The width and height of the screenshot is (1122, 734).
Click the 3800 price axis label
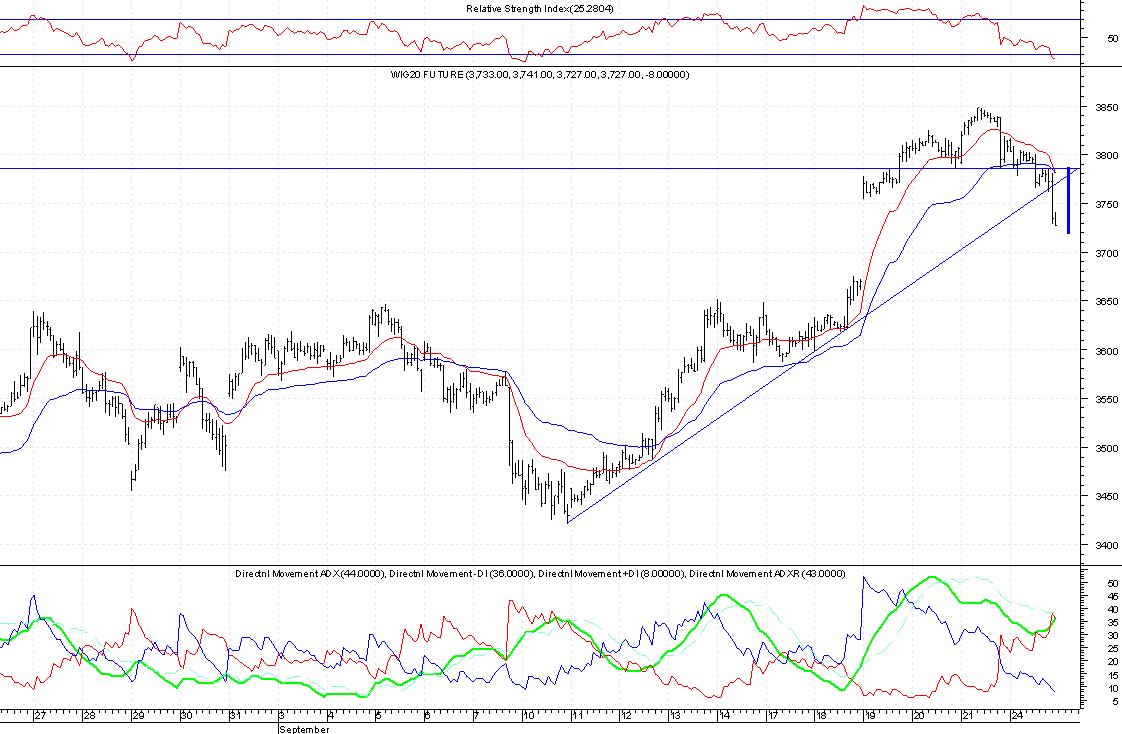point(1107,155)
